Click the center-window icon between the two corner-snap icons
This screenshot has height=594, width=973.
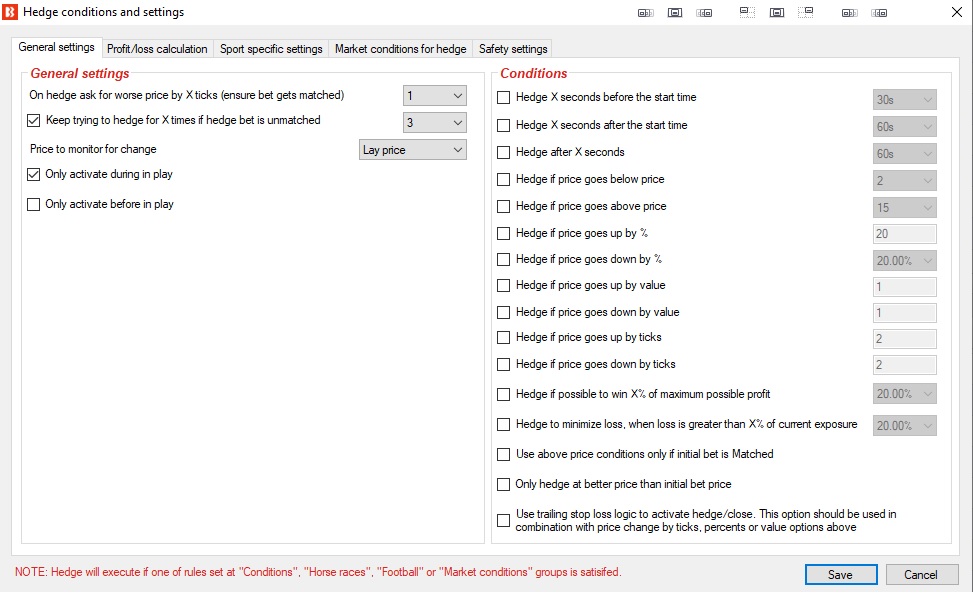pos(777,12)
